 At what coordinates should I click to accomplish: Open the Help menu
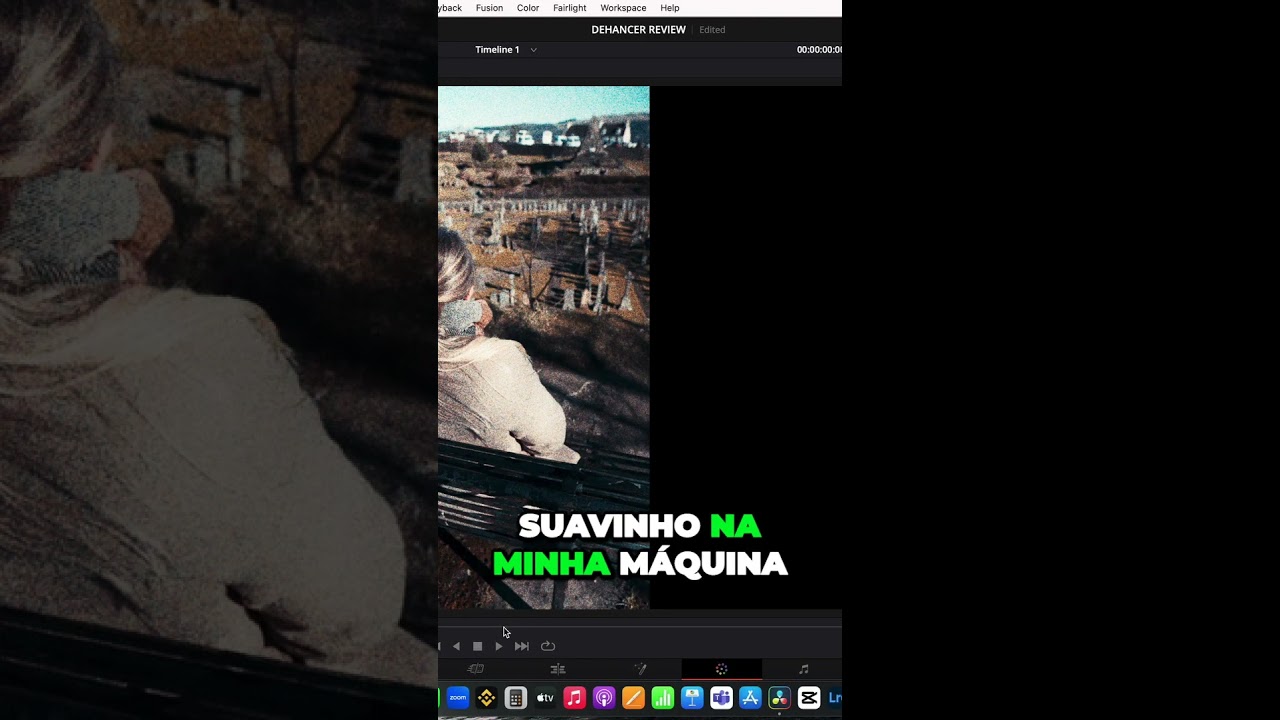coord(670,8)
